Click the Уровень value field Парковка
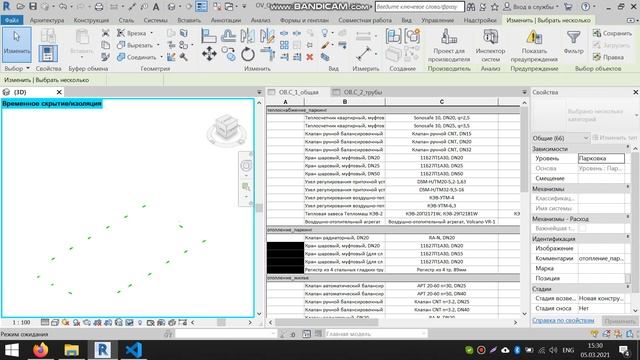 pyautogui.click(x=601, y=158)
